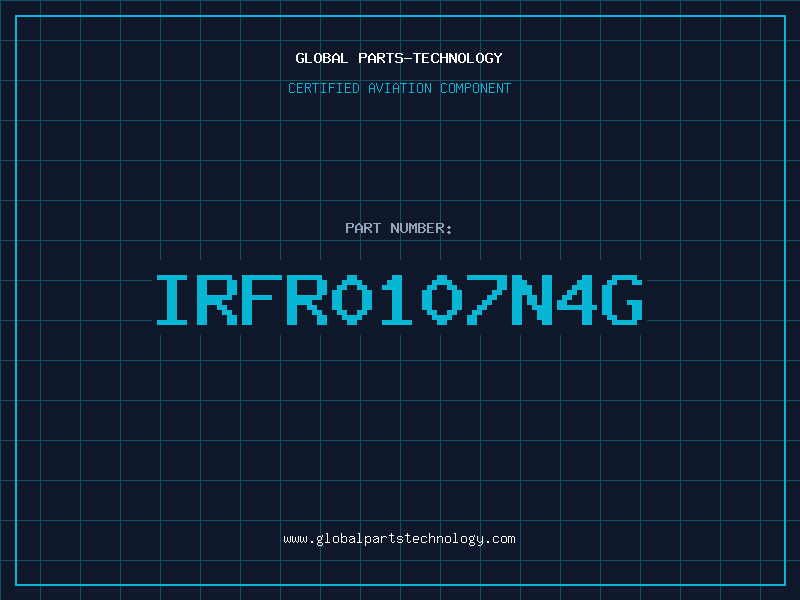Image resolution: width=800 pixels, height=600 pixels.
Task: Select the word AVIATION in the subtitle
Action: [x=399, y=89]
